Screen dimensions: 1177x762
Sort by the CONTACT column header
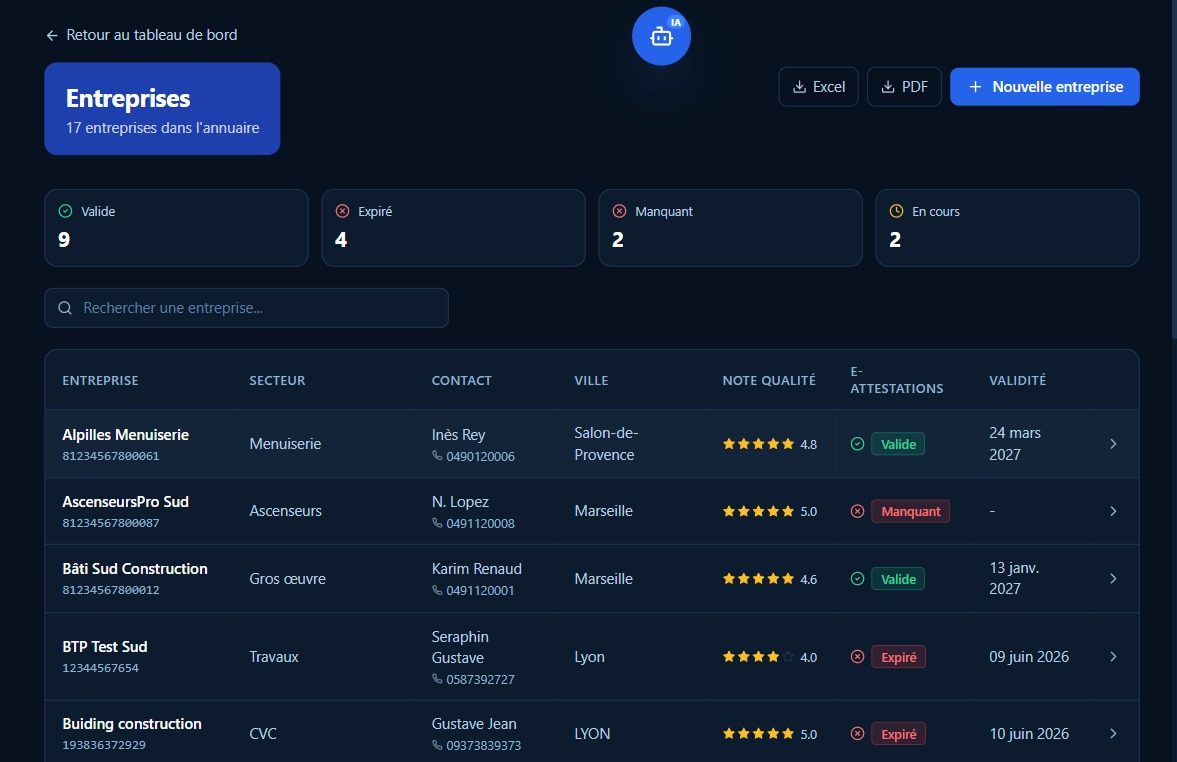coord(461,381)
